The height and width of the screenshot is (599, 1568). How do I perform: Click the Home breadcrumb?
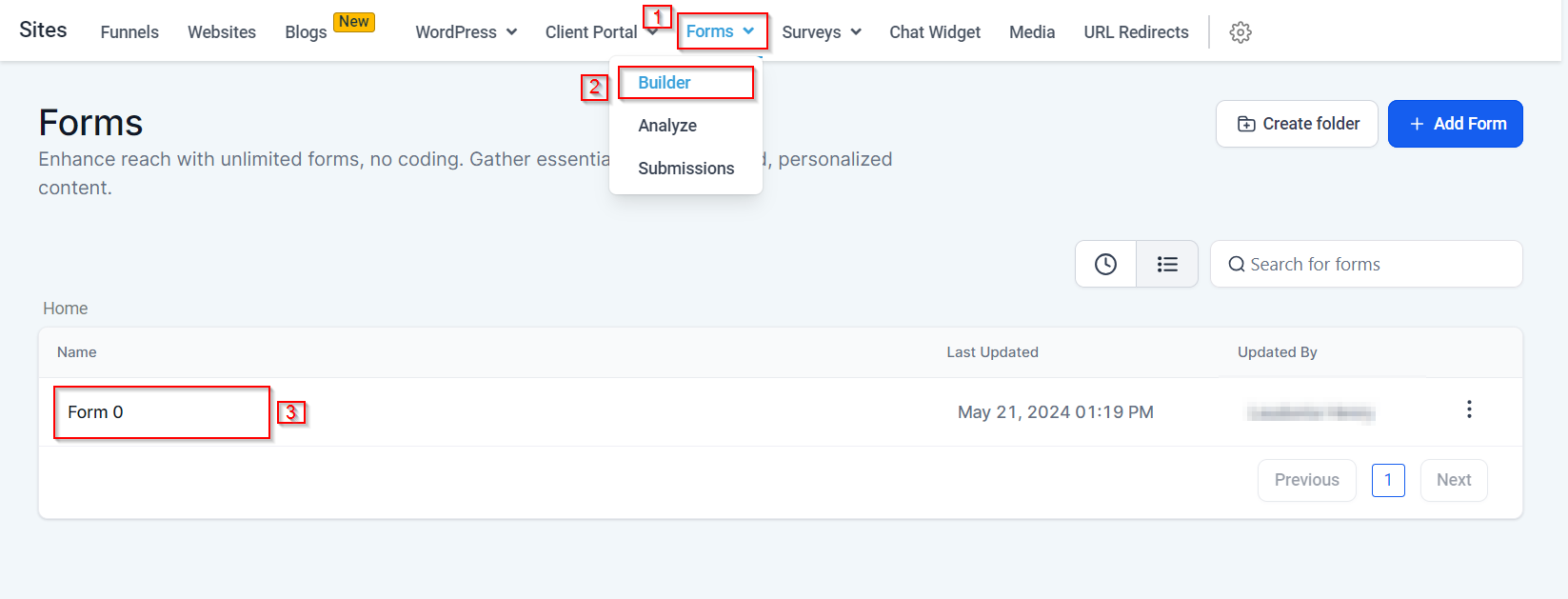pos(65,309)
